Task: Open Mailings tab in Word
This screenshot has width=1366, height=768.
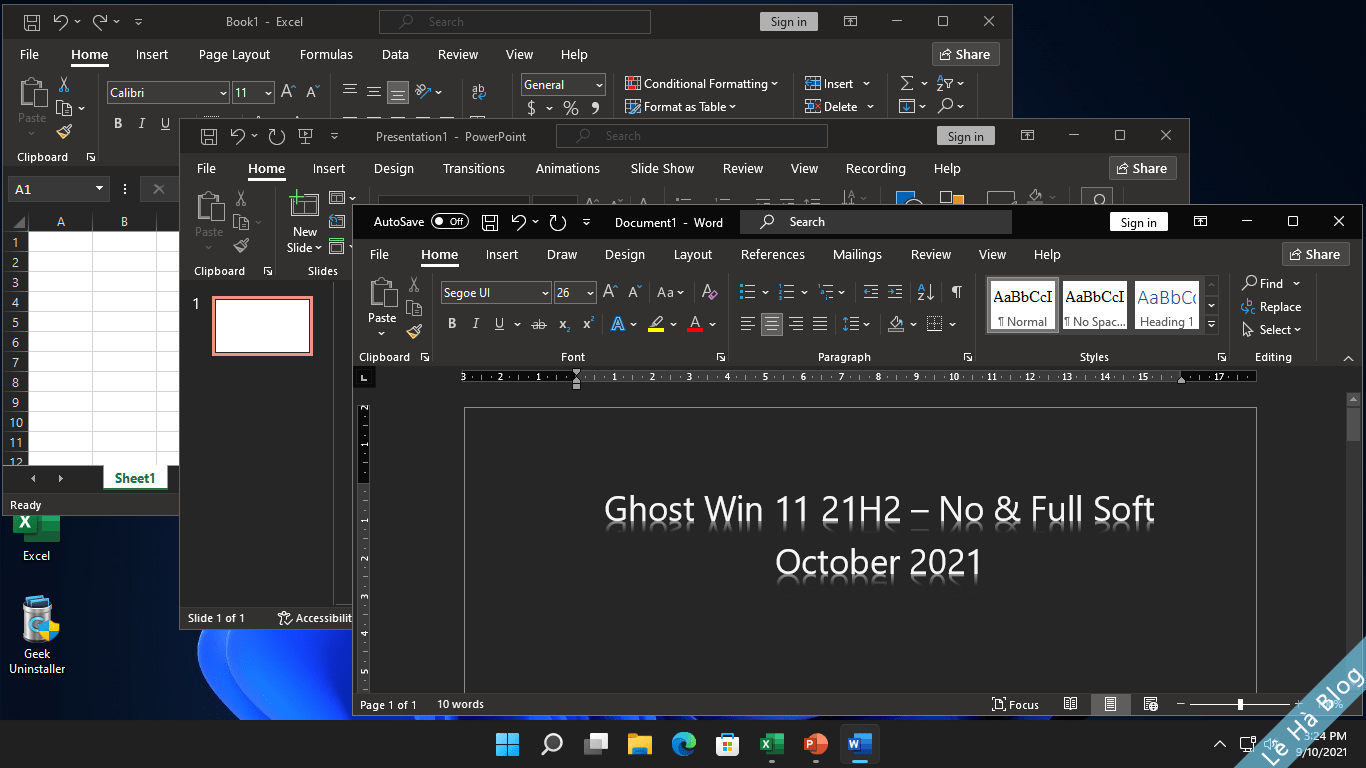Action: click(857, 255)
